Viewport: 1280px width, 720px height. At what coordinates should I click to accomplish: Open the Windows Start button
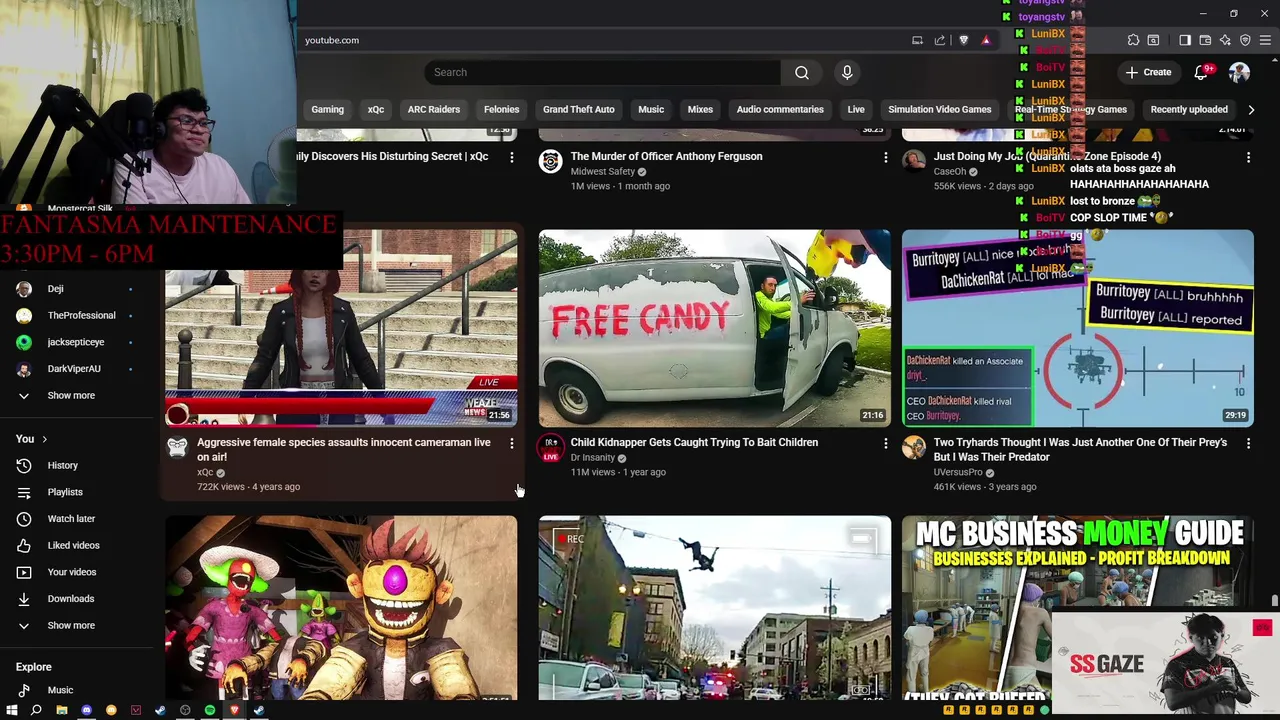(12, 710)
